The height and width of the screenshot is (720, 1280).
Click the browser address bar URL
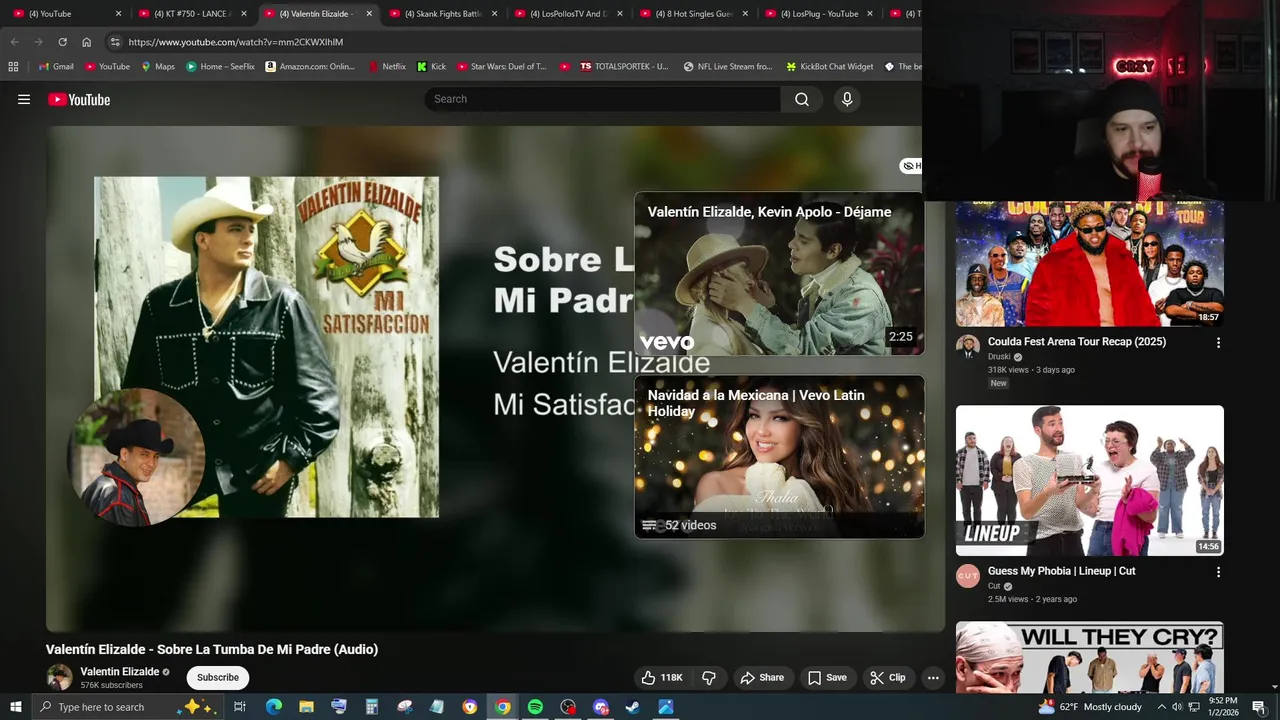pos(235,42)
